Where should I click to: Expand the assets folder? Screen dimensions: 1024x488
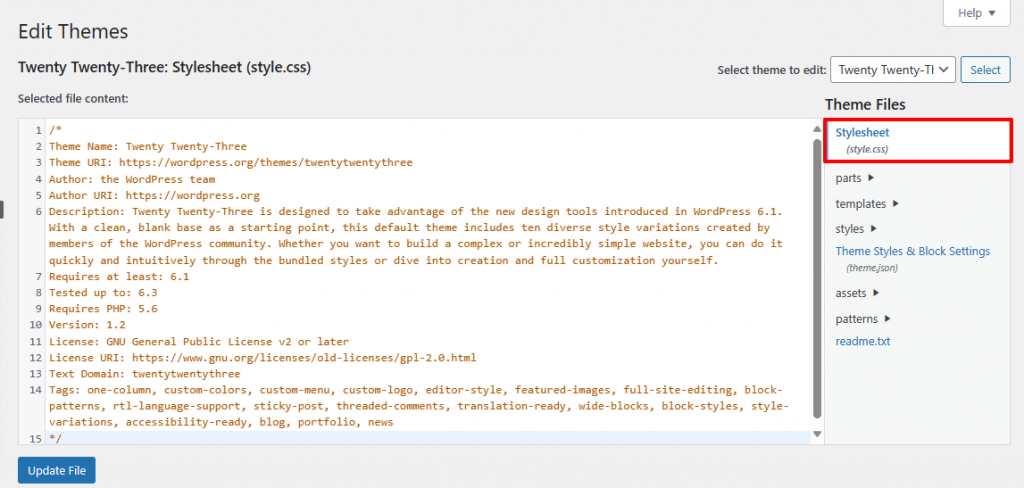click(x=857, y=293)
